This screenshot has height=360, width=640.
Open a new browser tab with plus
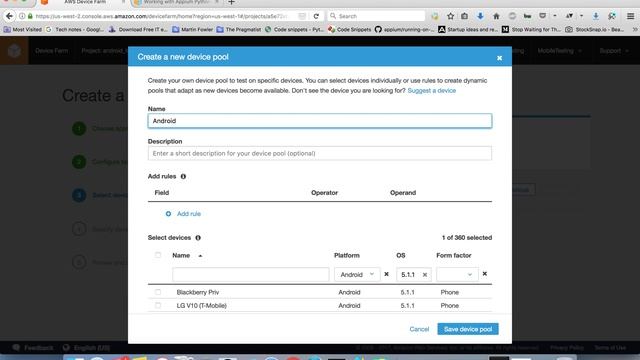coord(231,2)
